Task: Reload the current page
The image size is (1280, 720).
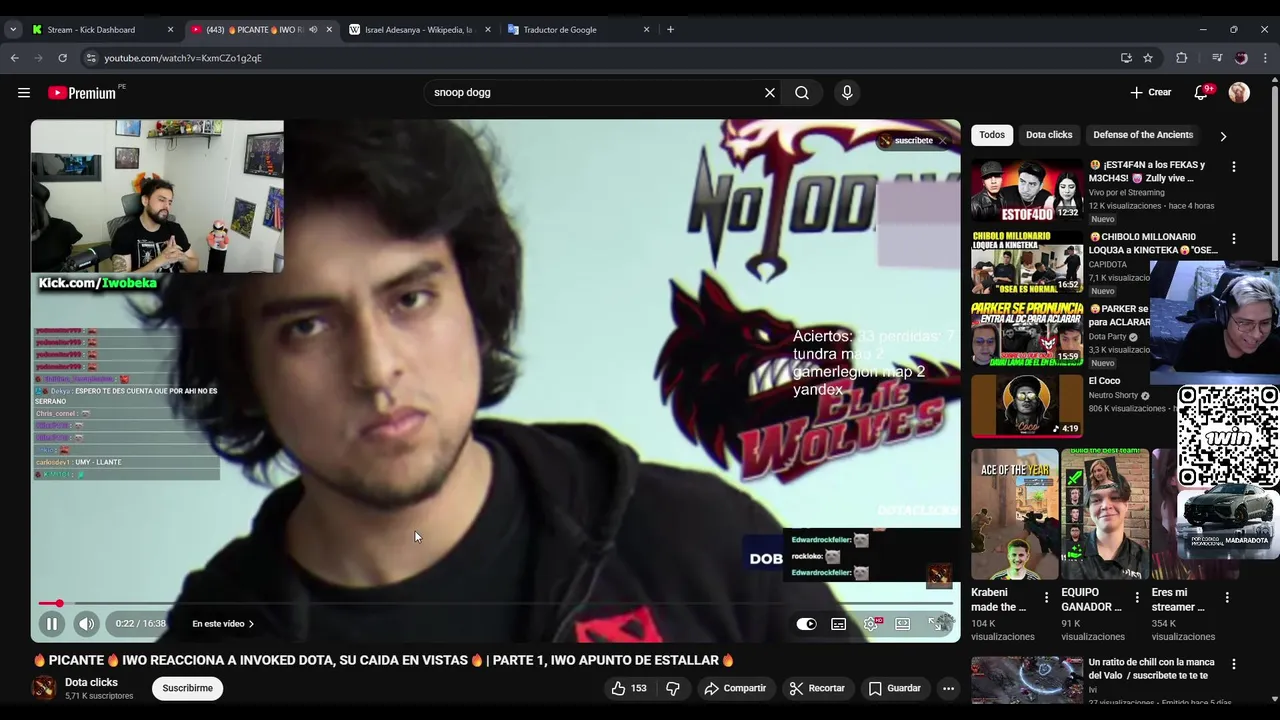Action: point(65,58)
